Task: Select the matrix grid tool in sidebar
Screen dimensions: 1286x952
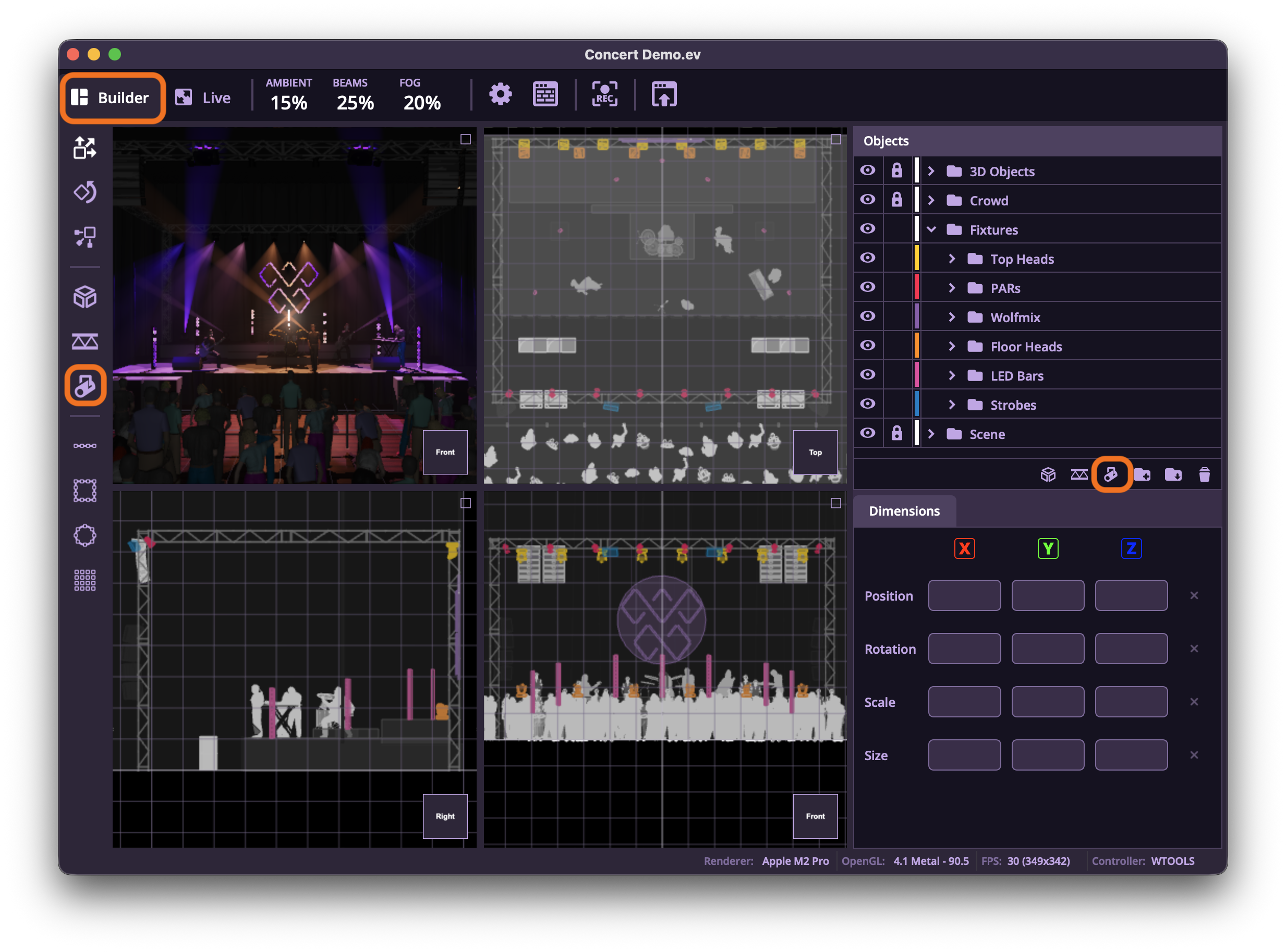Action: tap(84, 580)
